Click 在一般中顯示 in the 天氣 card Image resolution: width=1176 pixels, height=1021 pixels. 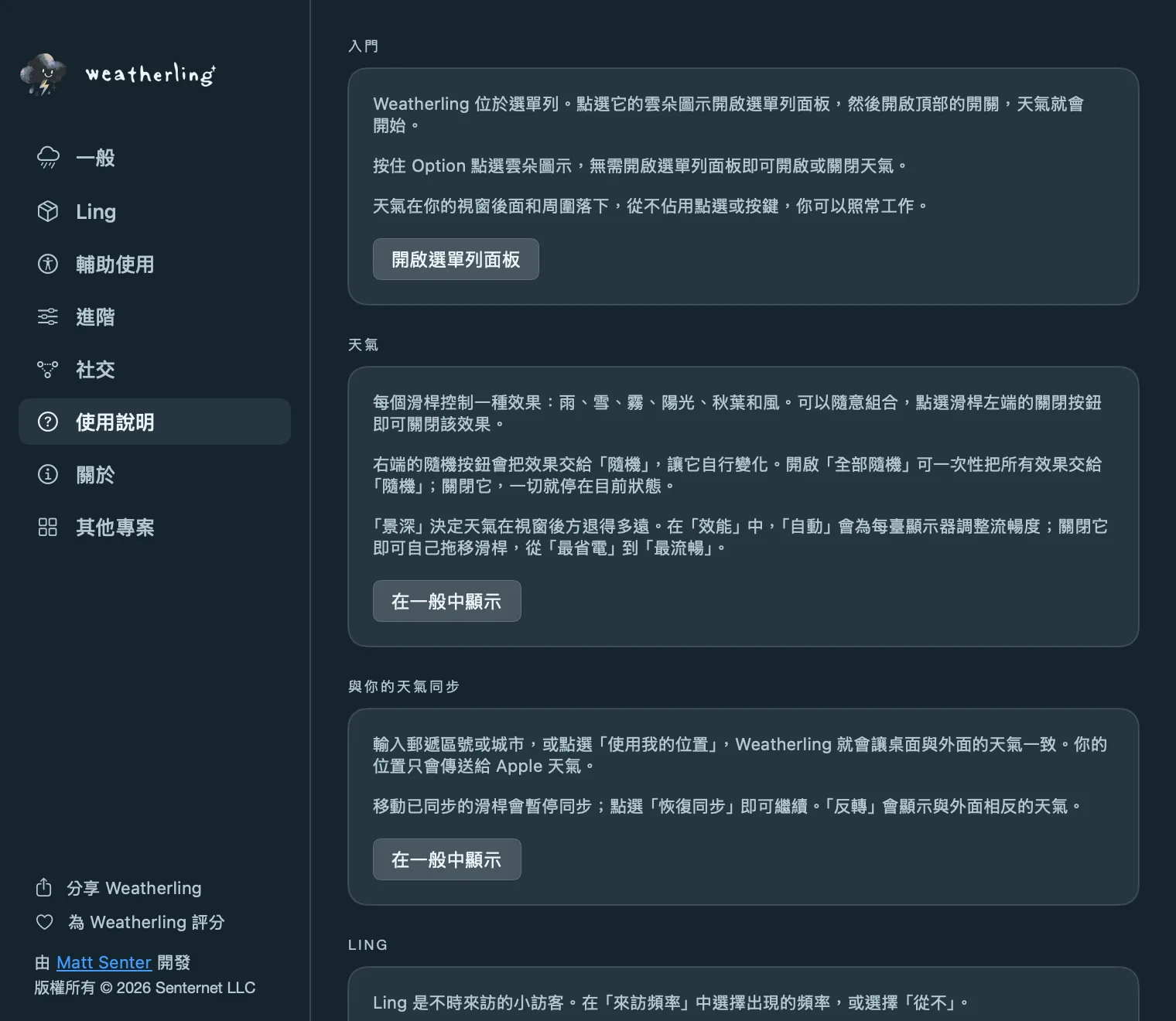point(446,601)
